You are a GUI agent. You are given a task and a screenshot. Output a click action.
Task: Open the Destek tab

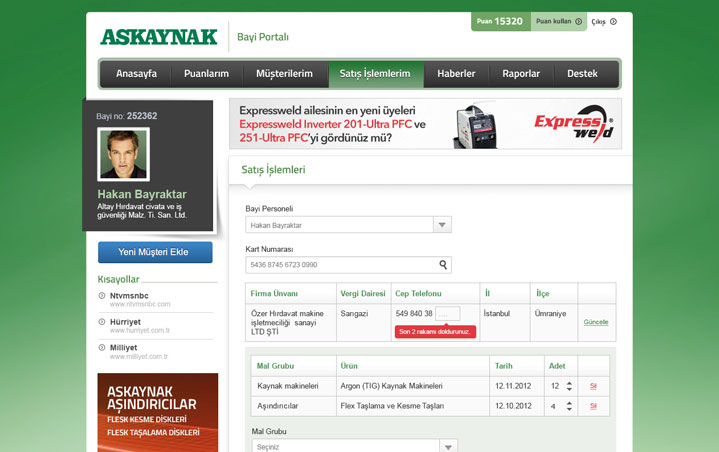pos(582,74)
